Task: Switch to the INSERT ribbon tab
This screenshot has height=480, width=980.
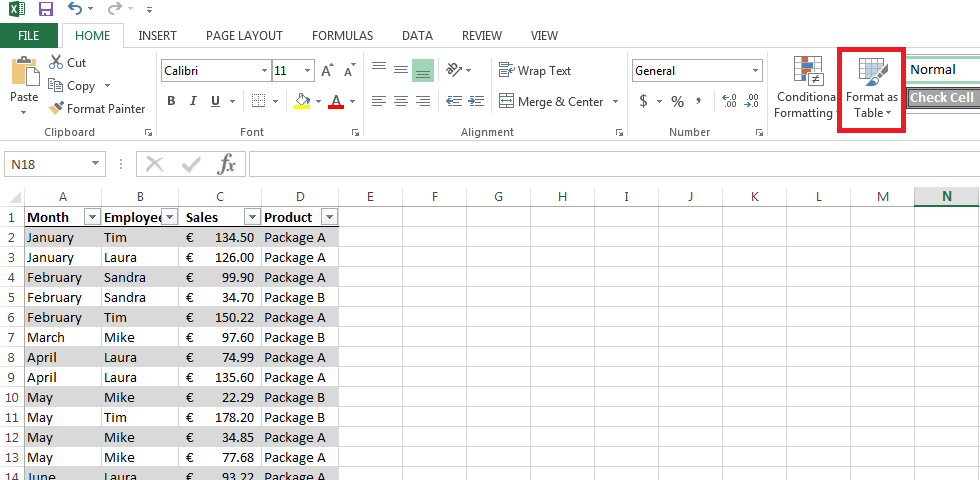Action: (x=157, y=36)
